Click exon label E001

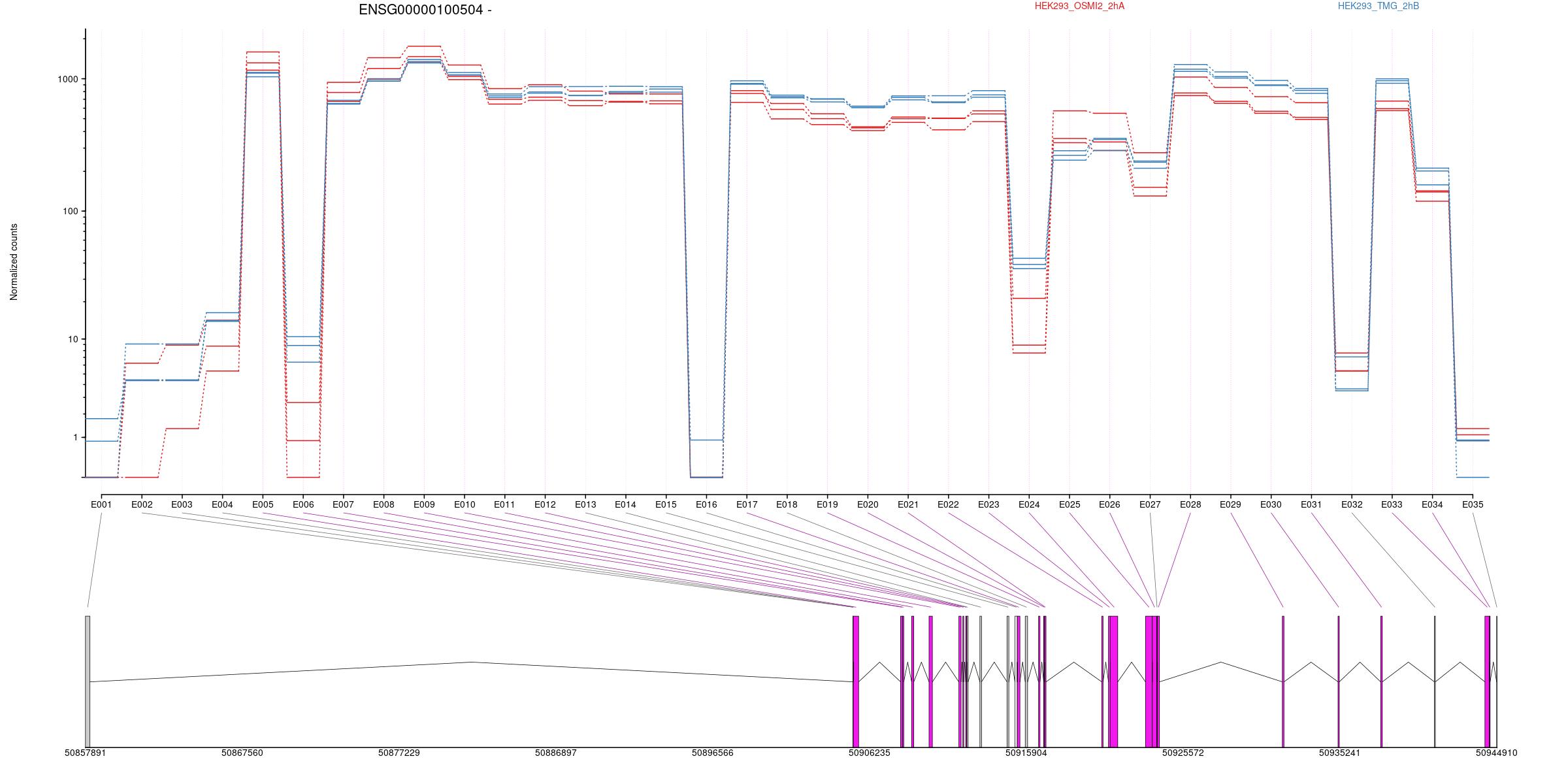pyautogui.click(x=101, y=504)
